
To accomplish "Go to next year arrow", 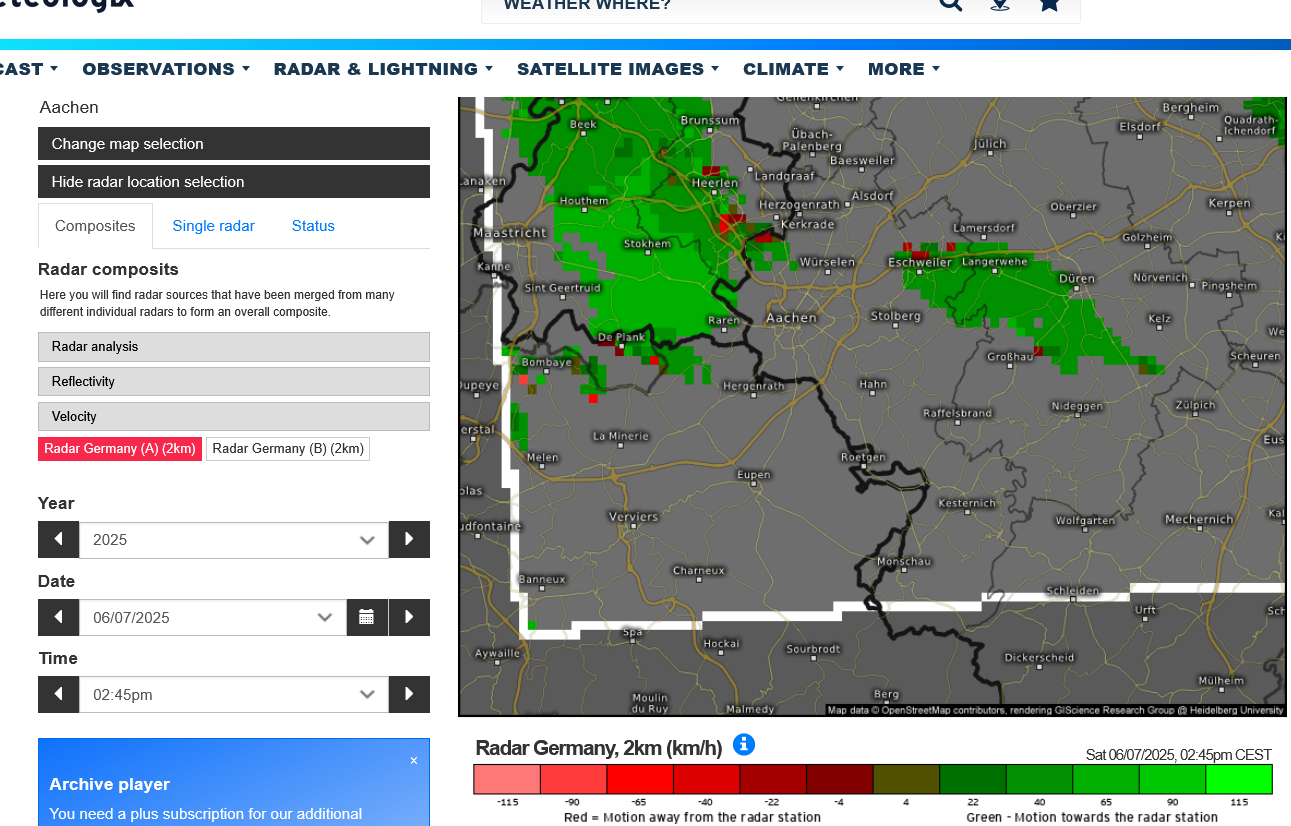I will [409, 540].
